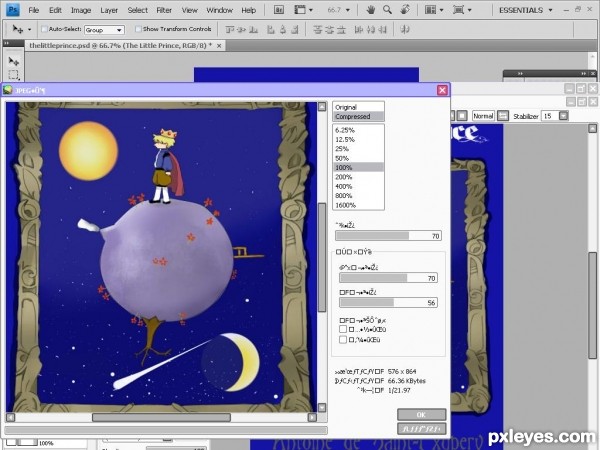This screenshot has height=450, width=600.
Task: Open the File menu
Action: [x=34, y=10]
